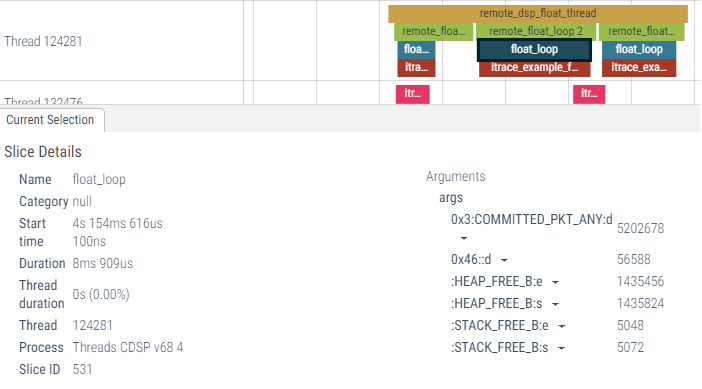Select the highlighted dark float_loop slice
The height and width of the screenshot is (389, 702).
(535, 49)
